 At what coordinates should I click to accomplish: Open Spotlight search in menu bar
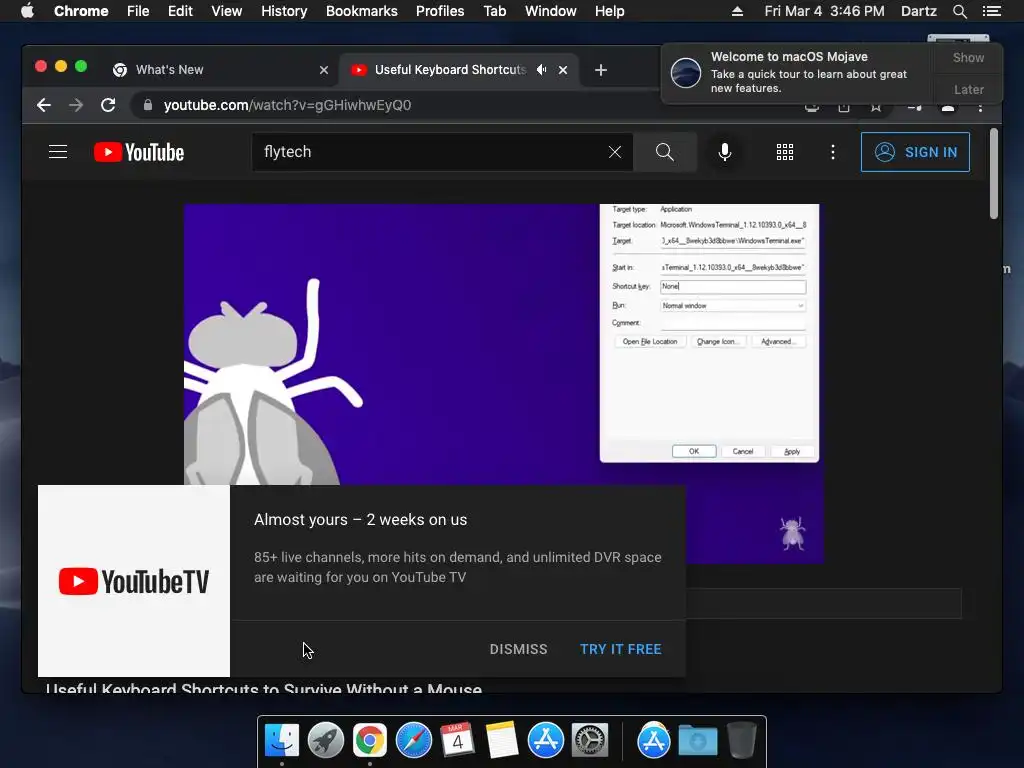tap(959, 11)
